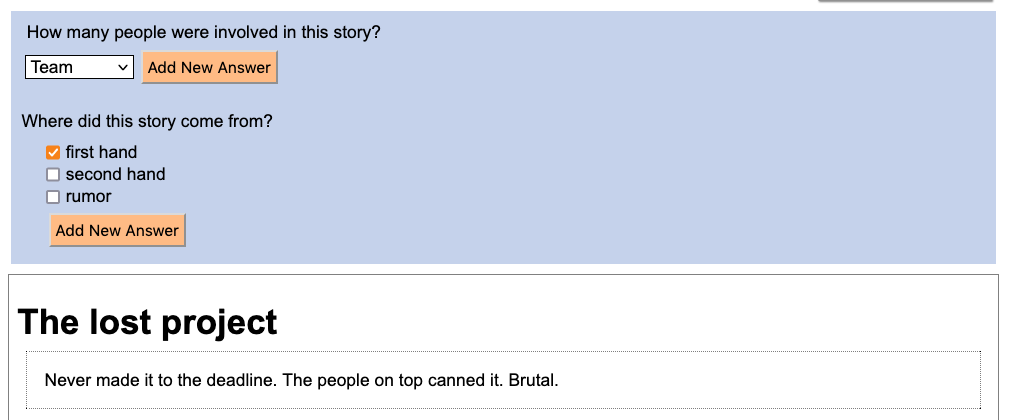The height and width of the screenshot is (420, 1009).
Task: Uncheck the first hand checkbox
Action: [53, 153]
